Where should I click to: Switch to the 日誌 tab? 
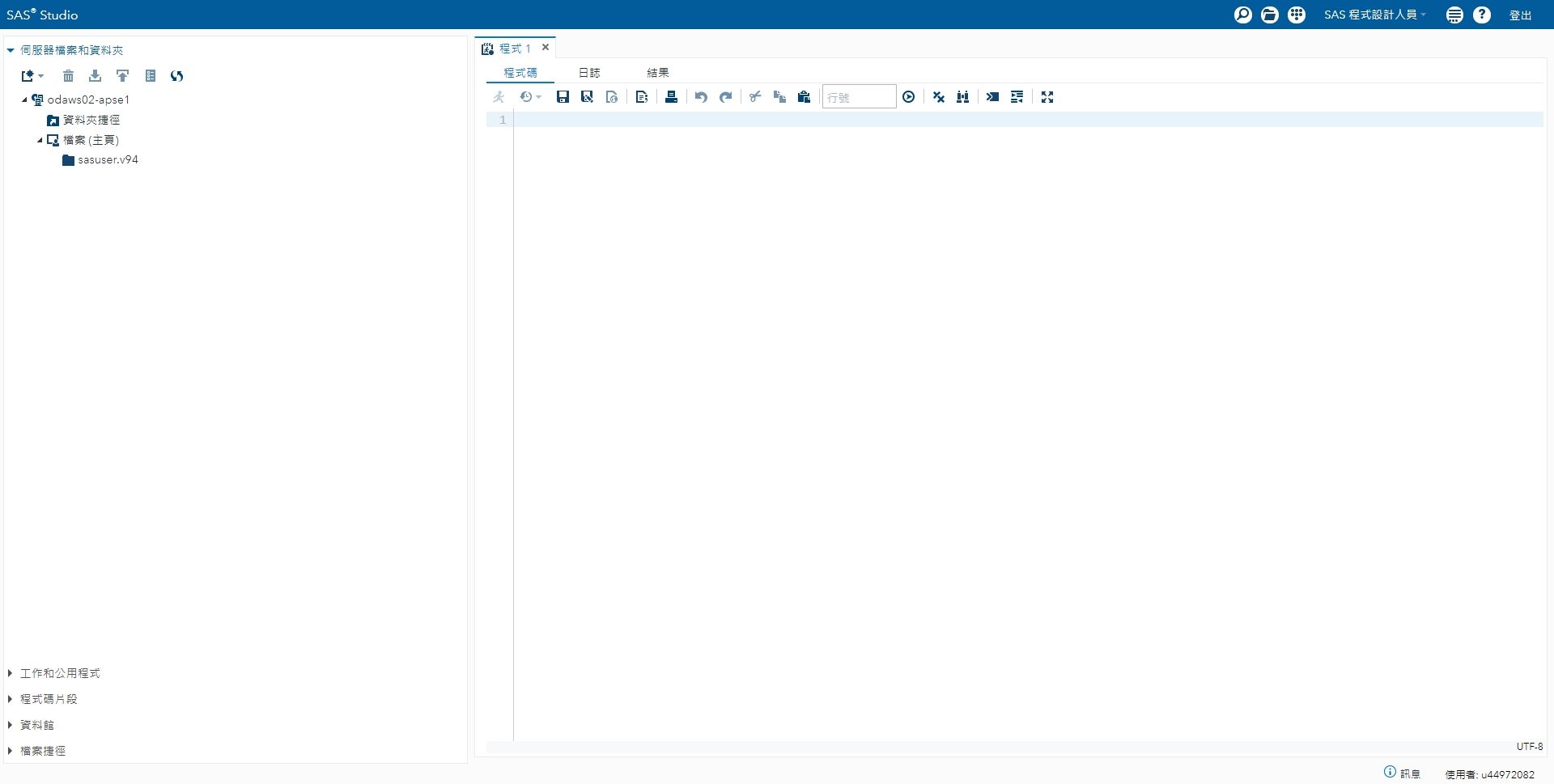point(589,72)
